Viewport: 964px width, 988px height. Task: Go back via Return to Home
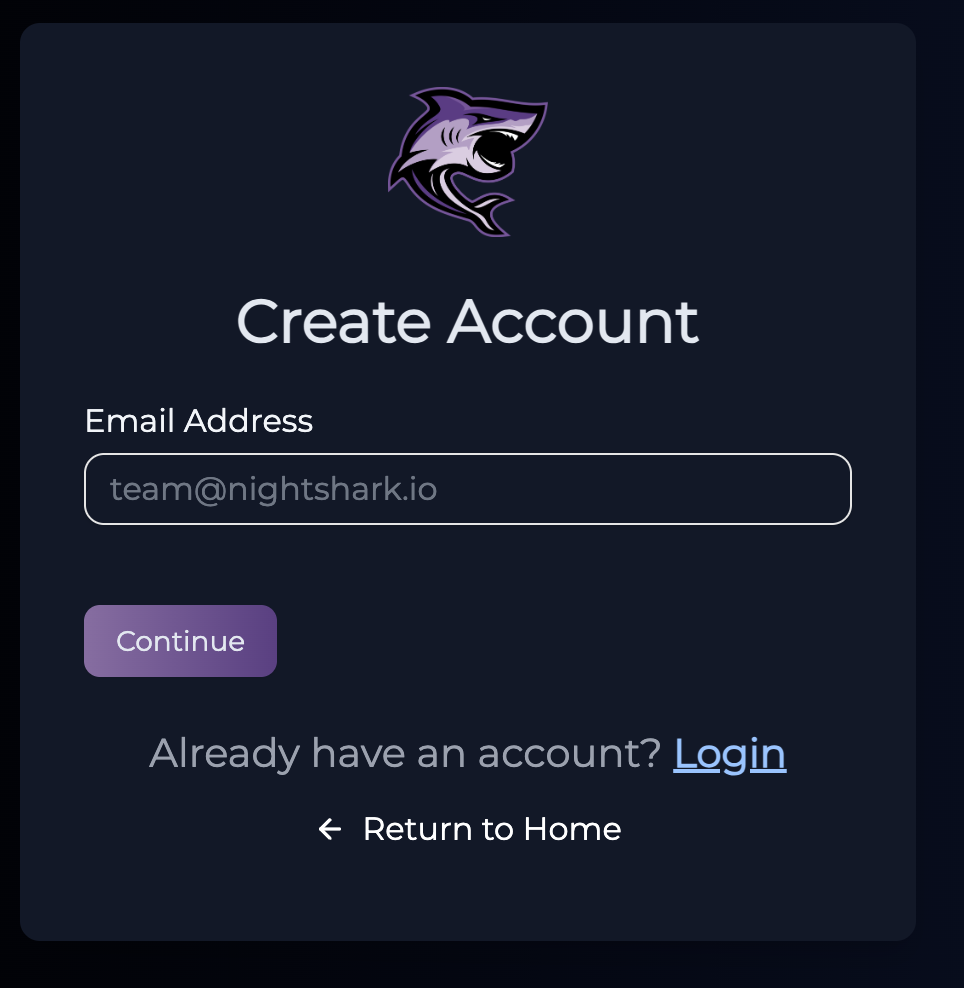pyautogui.click(x=491, y=829)
